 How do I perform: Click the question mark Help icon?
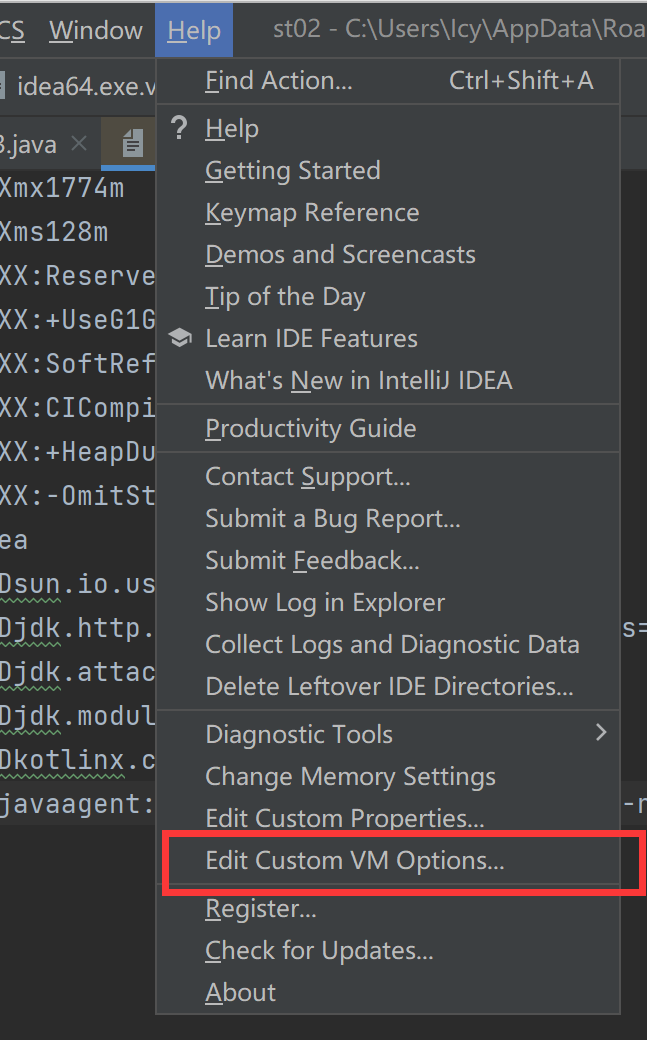180,128
